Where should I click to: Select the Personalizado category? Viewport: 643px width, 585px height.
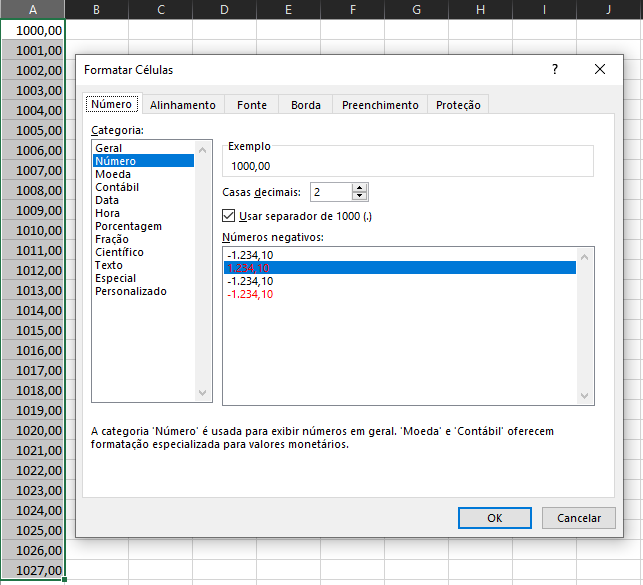(144, 291)
